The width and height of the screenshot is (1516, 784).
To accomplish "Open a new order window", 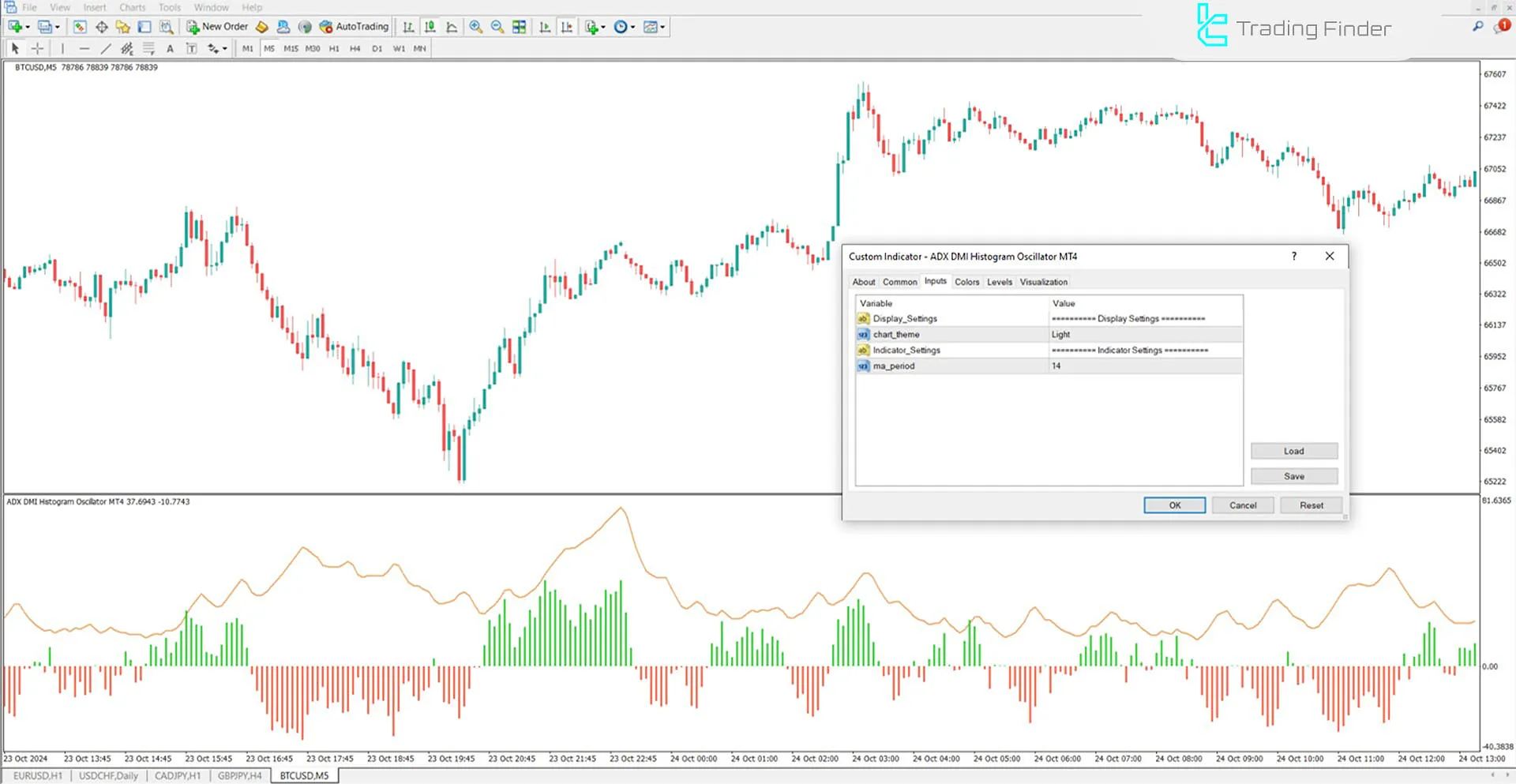I will coord(217,26).
